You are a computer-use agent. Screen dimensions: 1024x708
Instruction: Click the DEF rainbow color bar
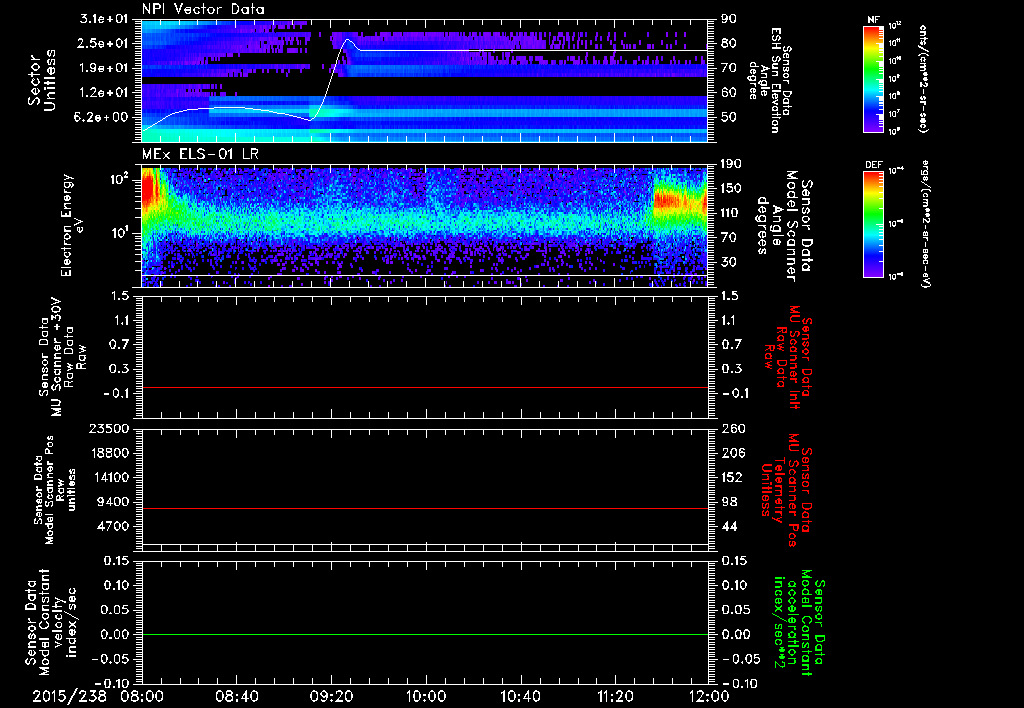874,224
